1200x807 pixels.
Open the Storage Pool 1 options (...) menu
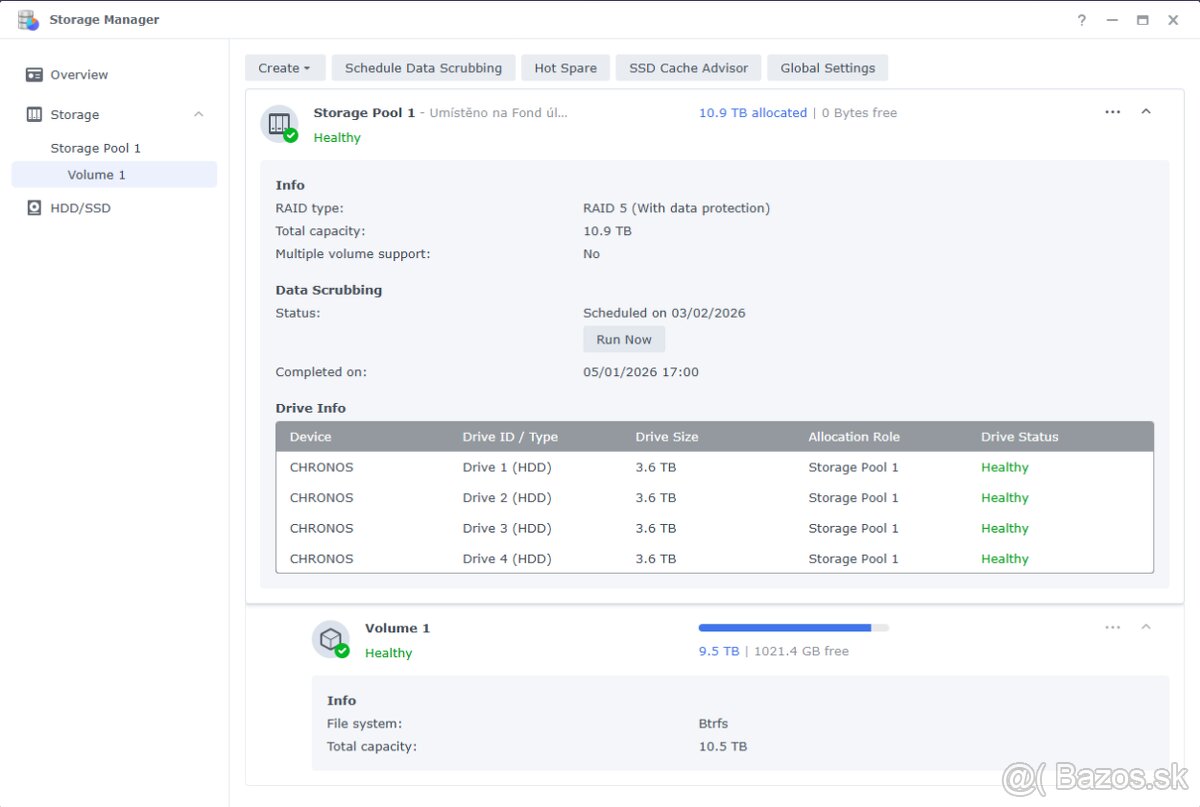1112,112
